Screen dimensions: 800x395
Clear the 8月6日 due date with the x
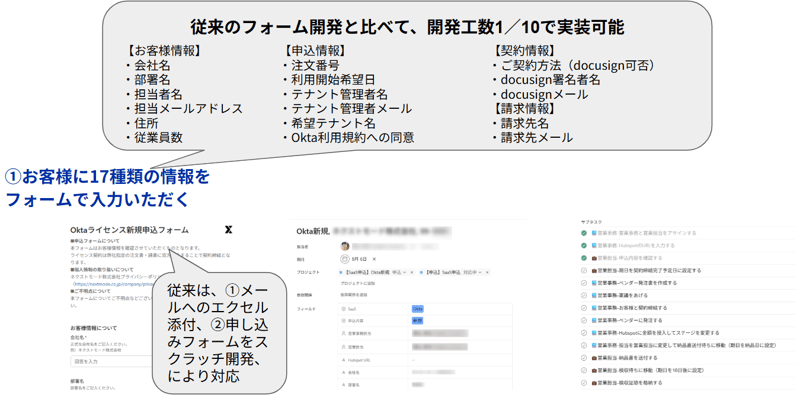tap(373, 259)
